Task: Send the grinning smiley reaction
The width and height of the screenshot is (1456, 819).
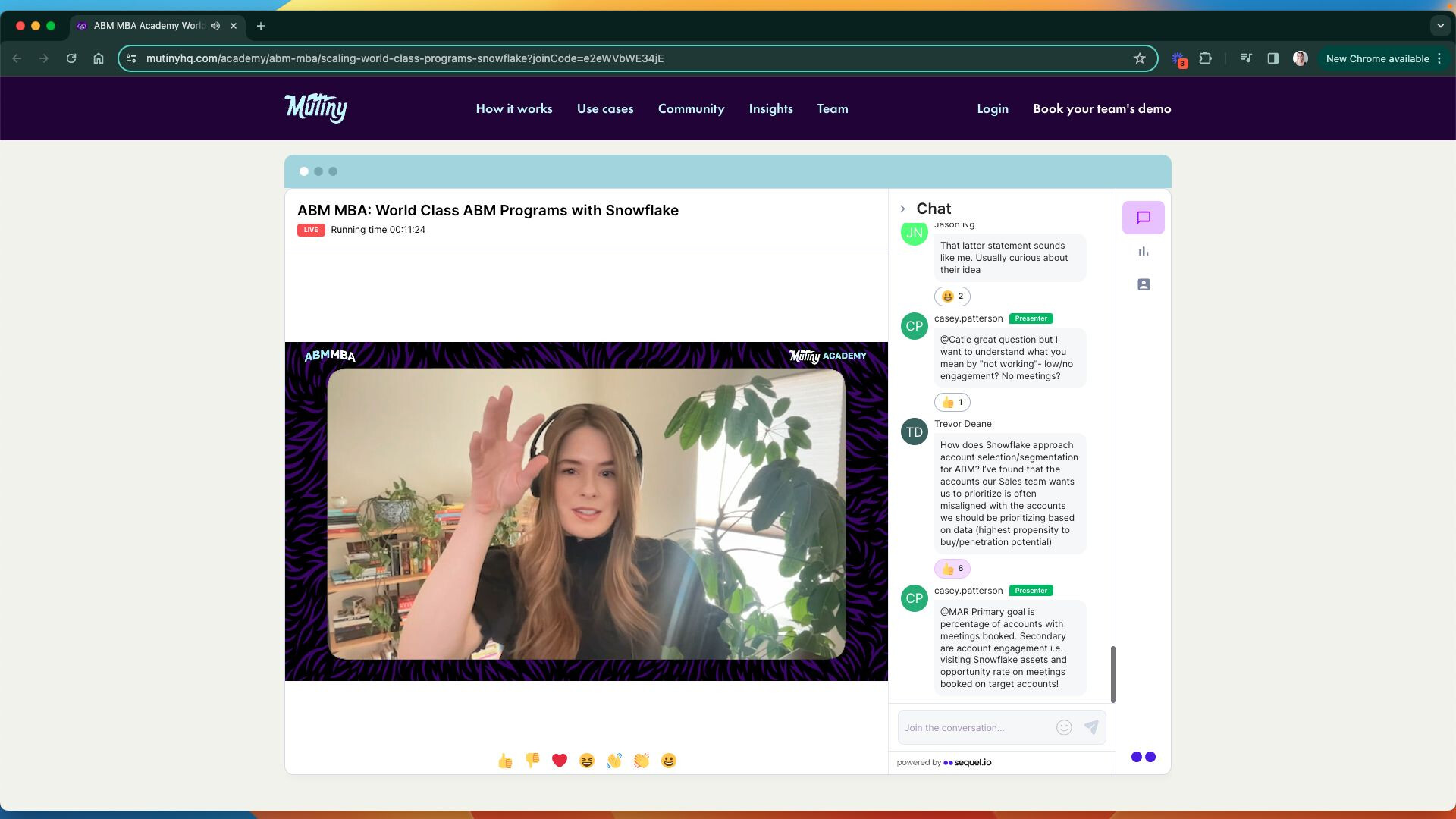Action: pos(669,761)
